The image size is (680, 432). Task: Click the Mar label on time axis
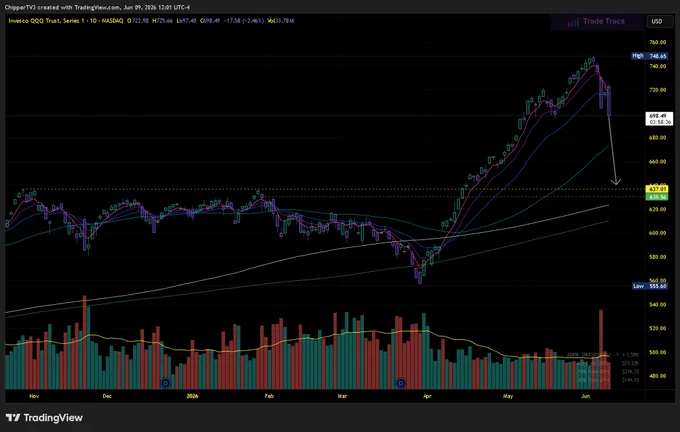click(342, 396)
